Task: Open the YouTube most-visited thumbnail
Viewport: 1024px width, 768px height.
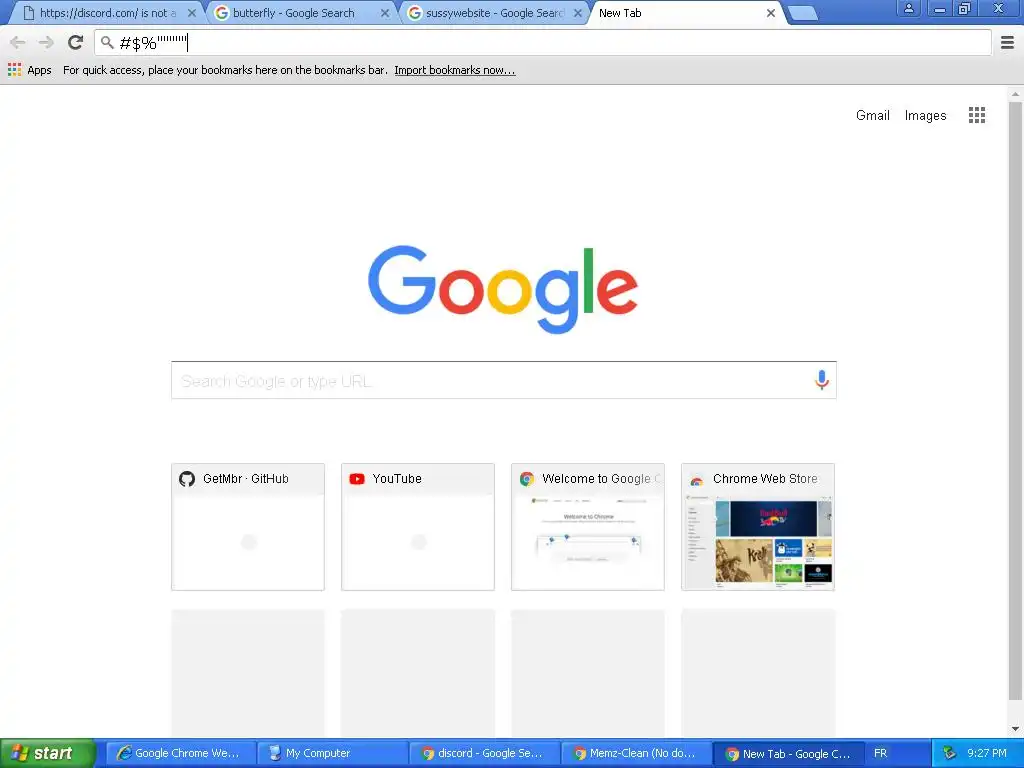Action: click(x=418, y=527)
